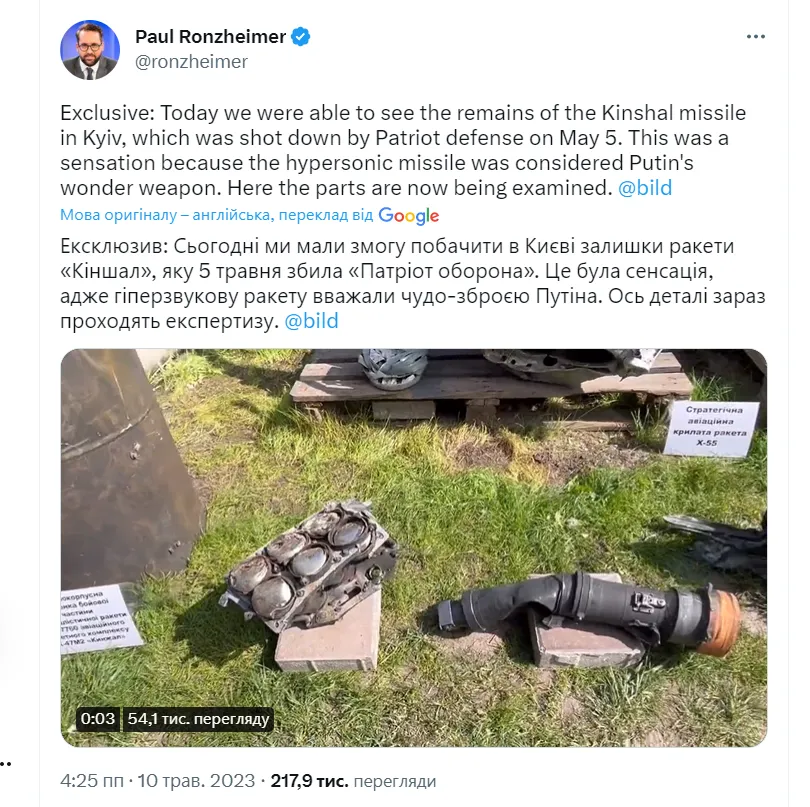Click the partial three-dot icon at left edge
This screenshot has width=810, height=807.
6,764
